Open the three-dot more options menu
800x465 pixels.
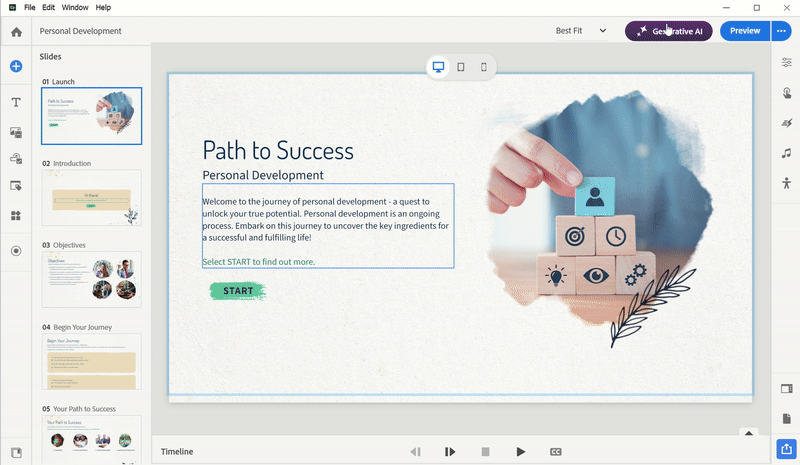tap(784, 31)
